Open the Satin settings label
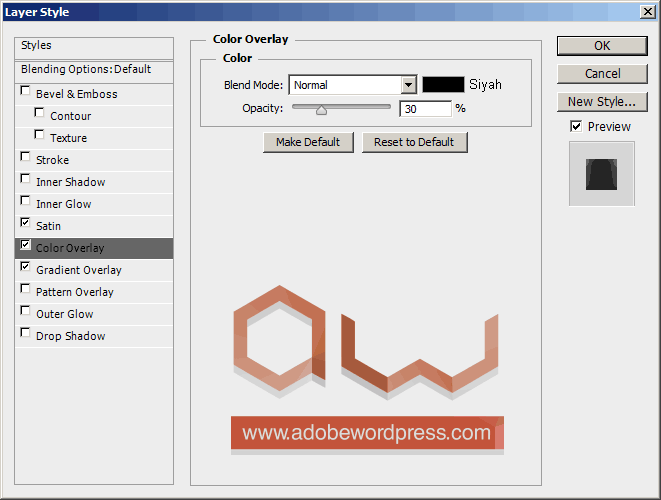The image size is (661, 500). pyautogui.click(x=48, y=226)
